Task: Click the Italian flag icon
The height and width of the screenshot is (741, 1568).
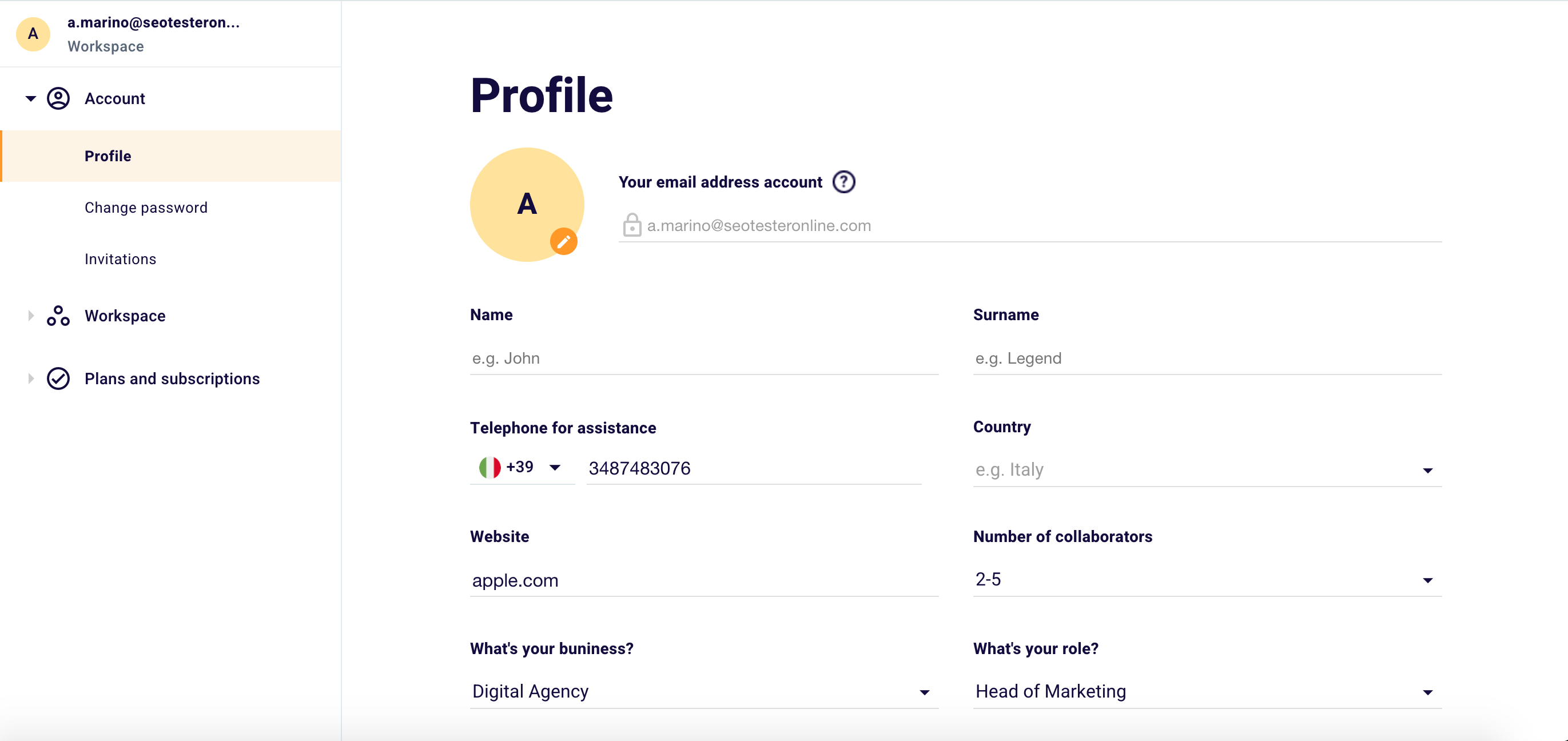Action: click(x=489, y=467)
